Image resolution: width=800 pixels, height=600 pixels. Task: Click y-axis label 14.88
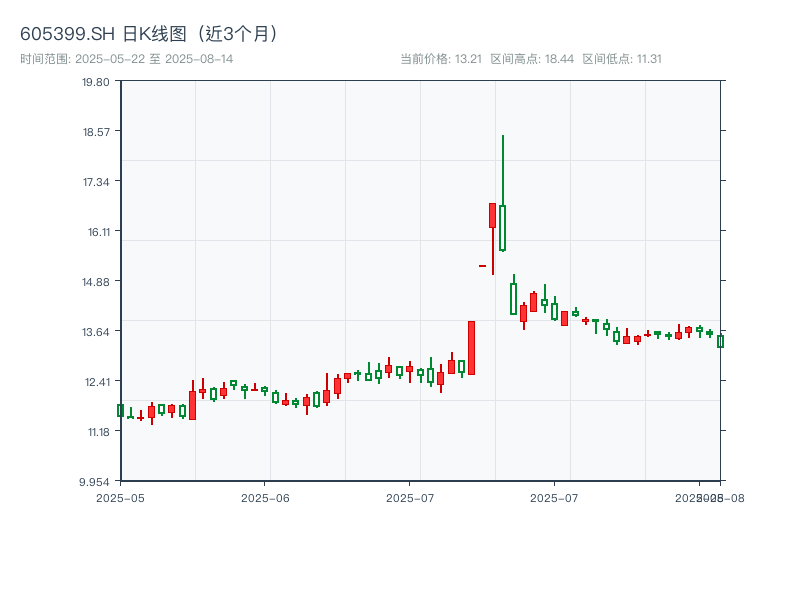click(x=96, y=282)
